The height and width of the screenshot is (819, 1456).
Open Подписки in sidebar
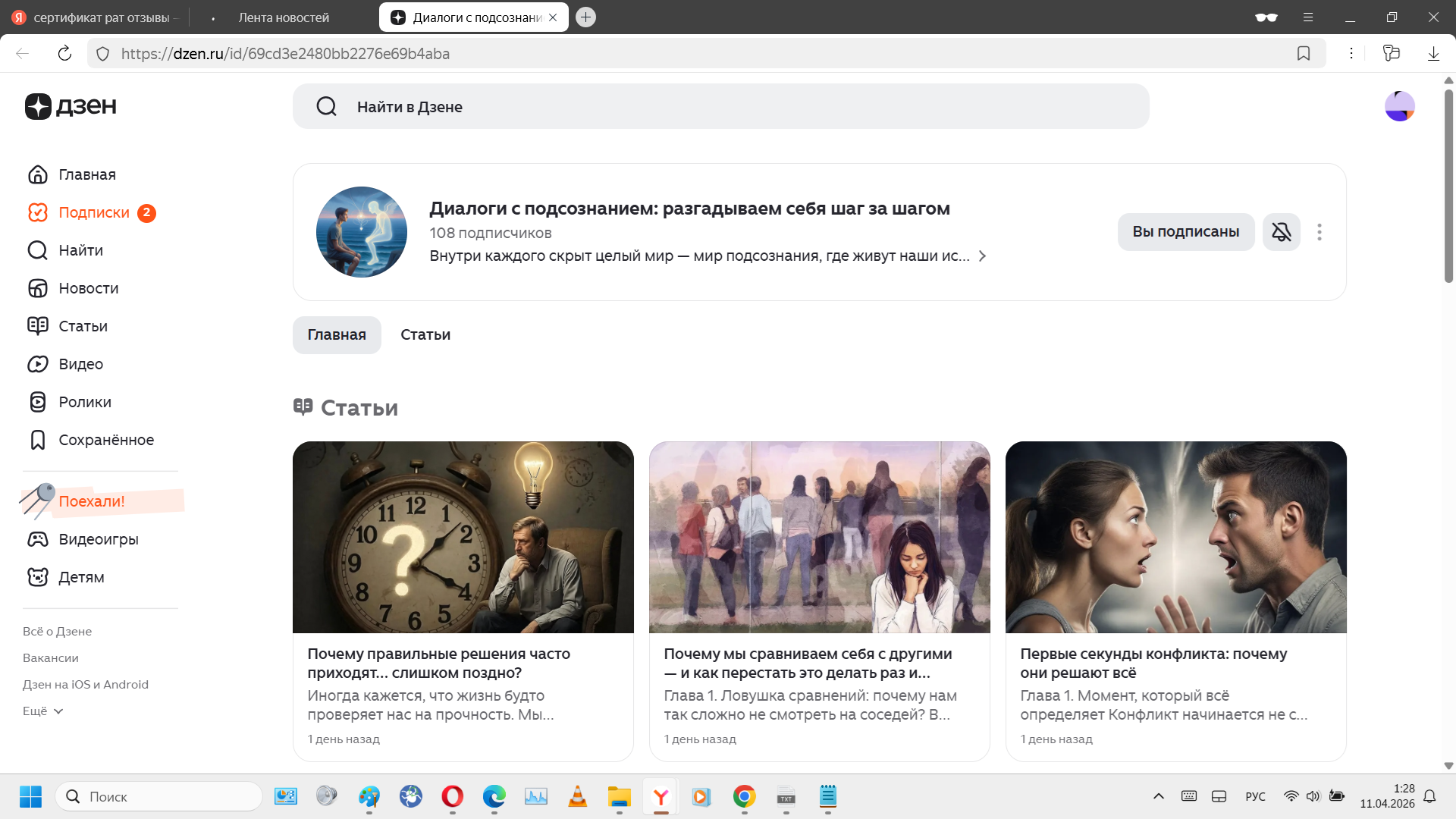coord(93,212)
